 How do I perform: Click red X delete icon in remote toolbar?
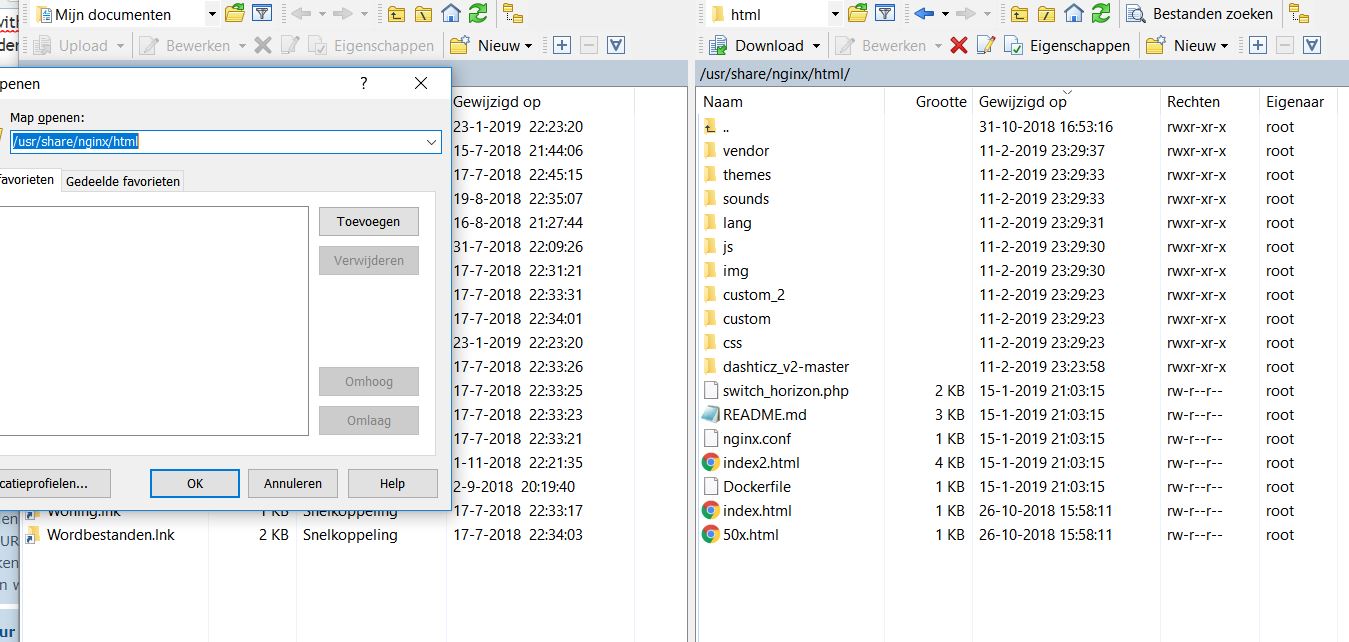click(x=959, y=45)
